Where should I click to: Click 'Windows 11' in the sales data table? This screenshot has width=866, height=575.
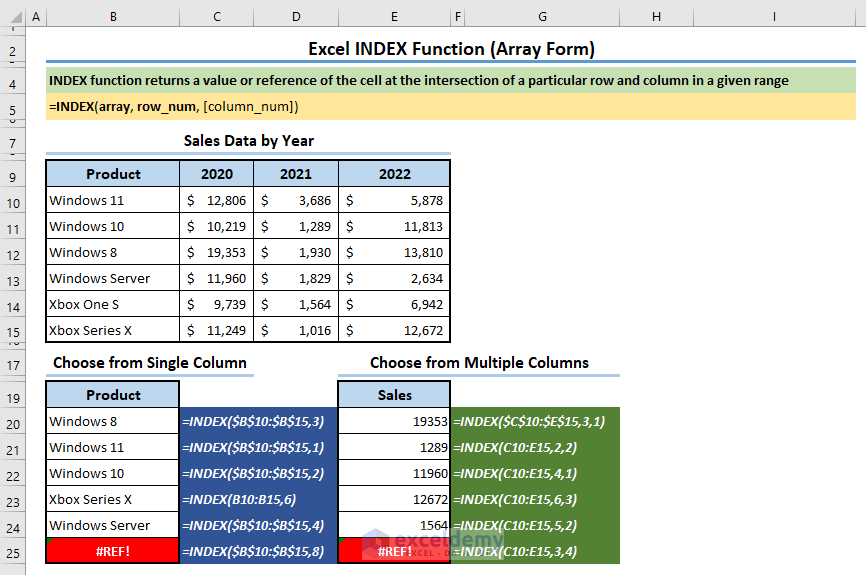coord(113,200)
